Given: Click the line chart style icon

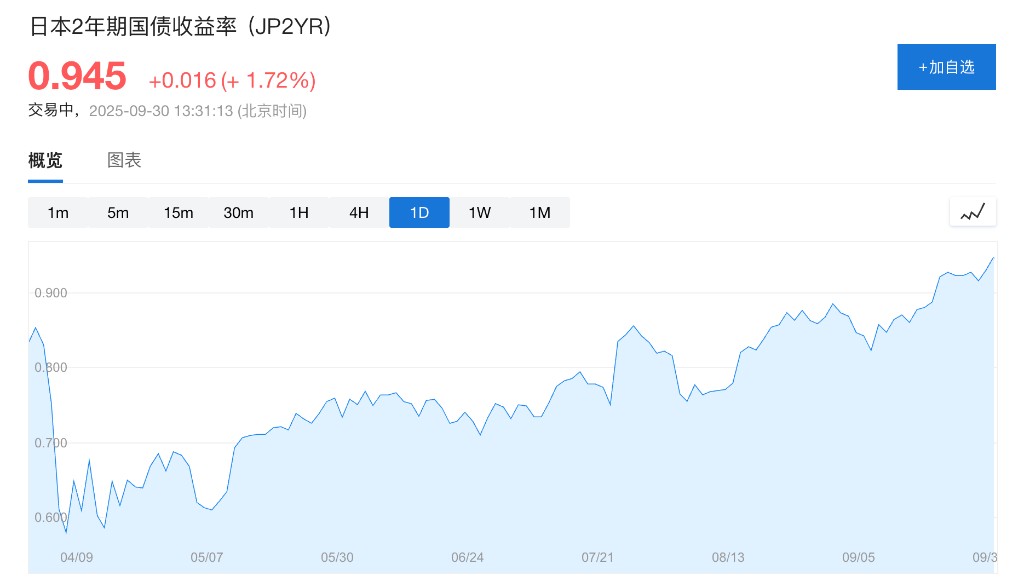Looking at the screenshot, I should point(972,212).
